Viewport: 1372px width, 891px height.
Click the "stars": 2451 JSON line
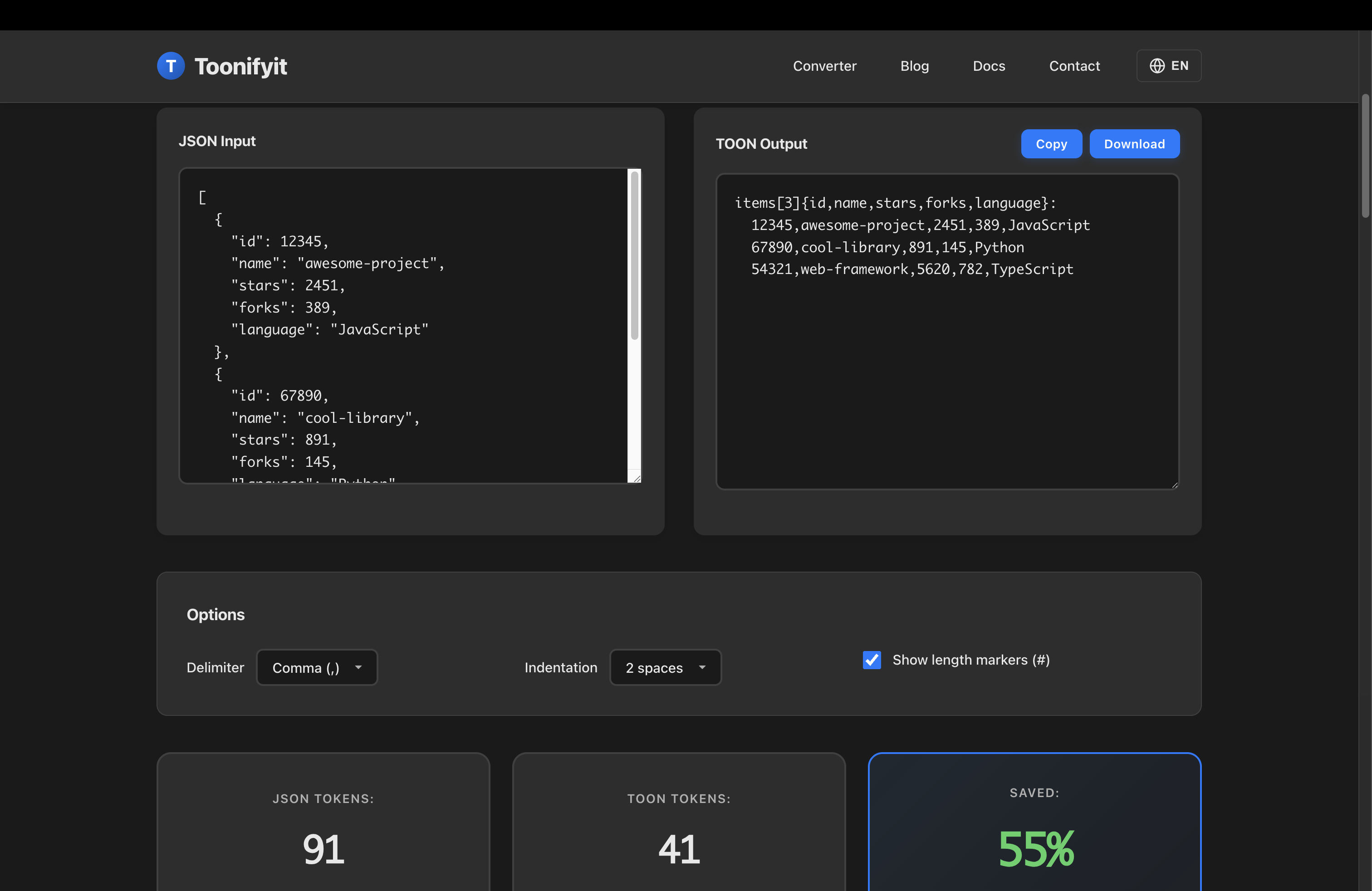[x=288, y=285]
